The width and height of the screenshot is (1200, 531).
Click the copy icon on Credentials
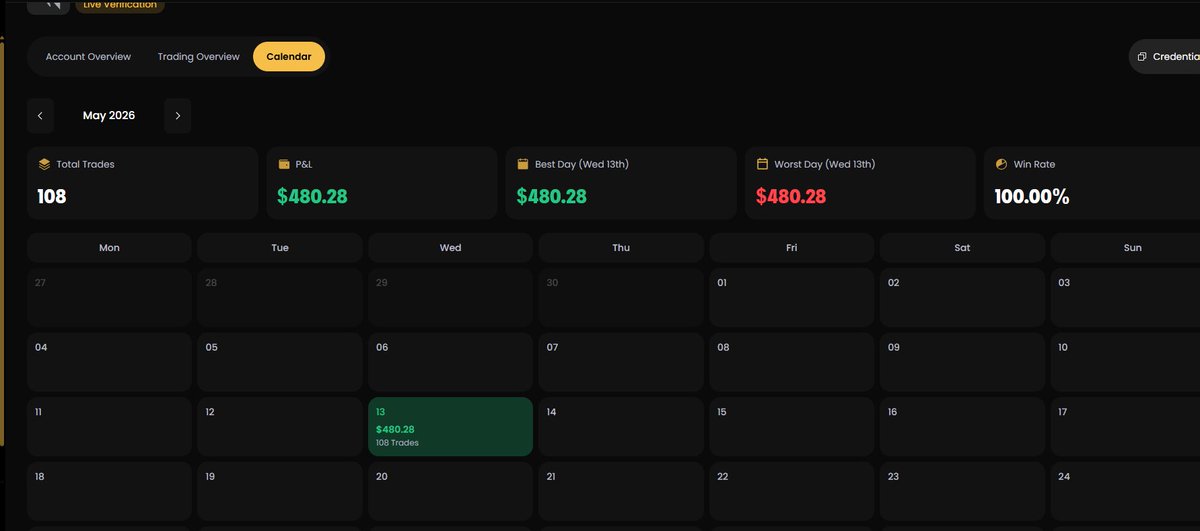[1142, 57]
